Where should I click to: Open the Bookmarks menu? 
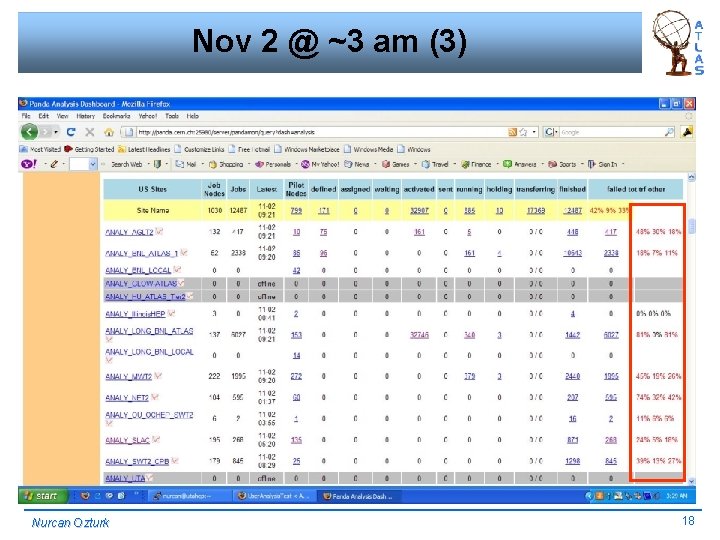tap(116, 116)
